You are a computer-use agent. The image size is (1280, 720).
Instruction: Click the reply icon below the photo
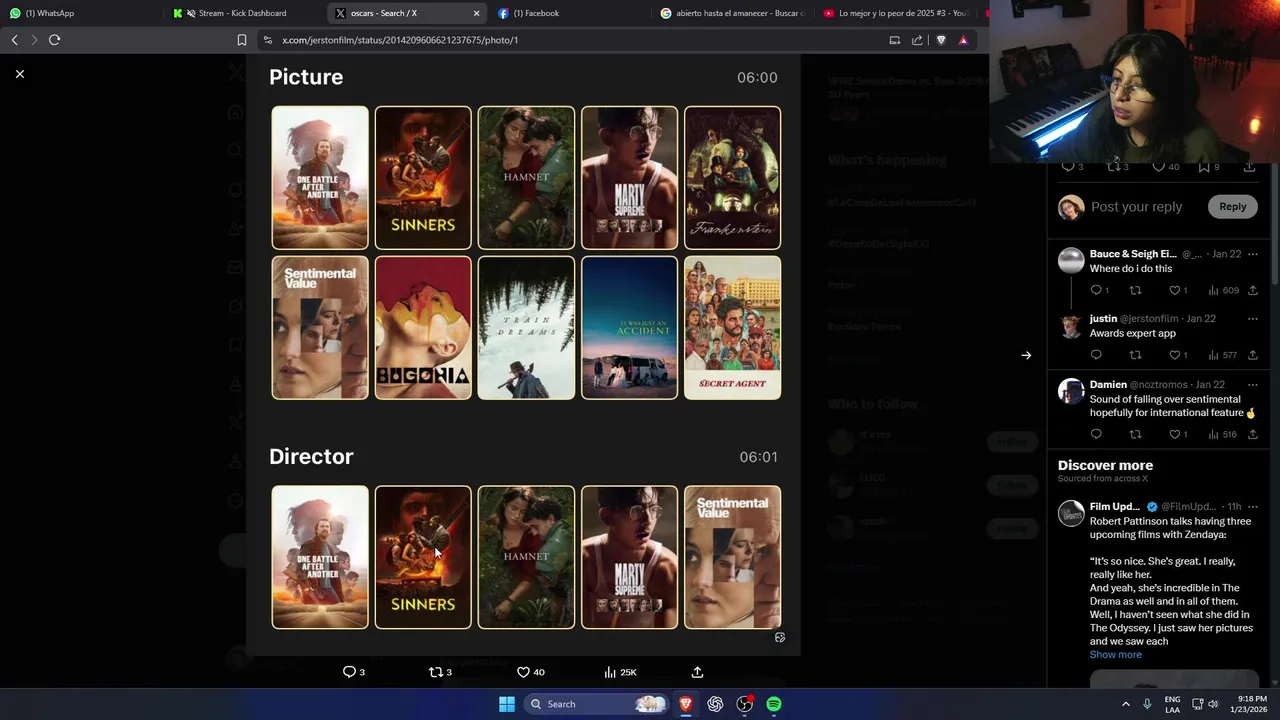pyautogui.click(x=349, y=672)
